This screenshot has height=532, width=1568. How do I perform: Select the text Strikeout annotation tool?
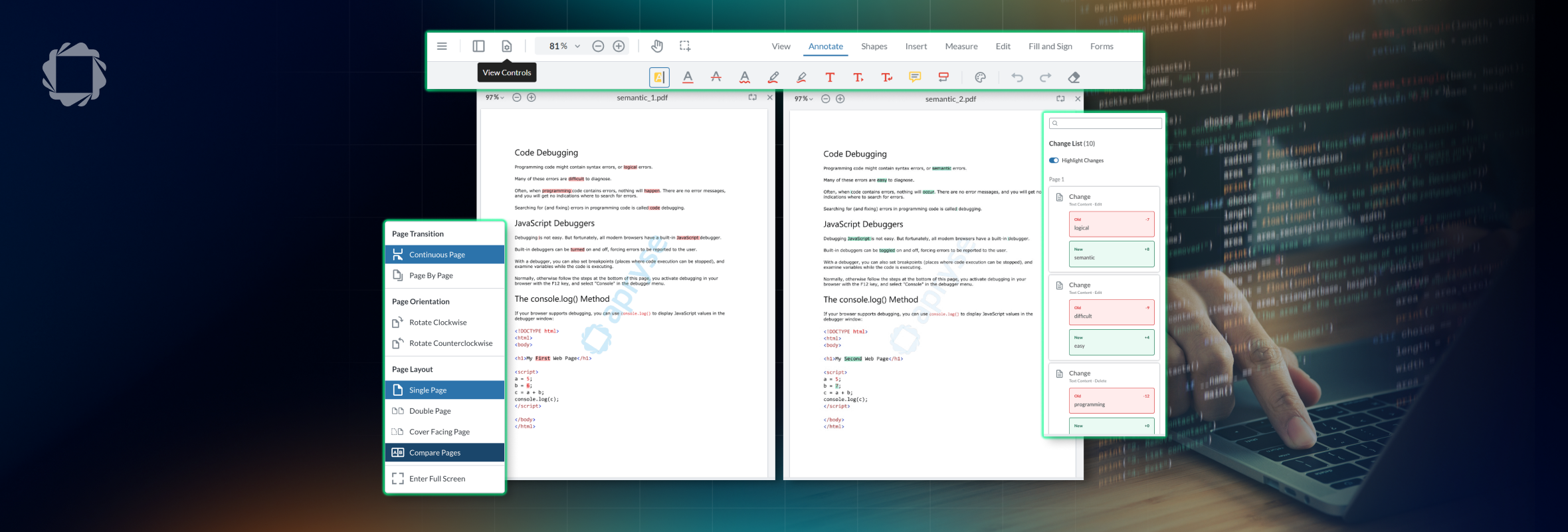[716, 77]
